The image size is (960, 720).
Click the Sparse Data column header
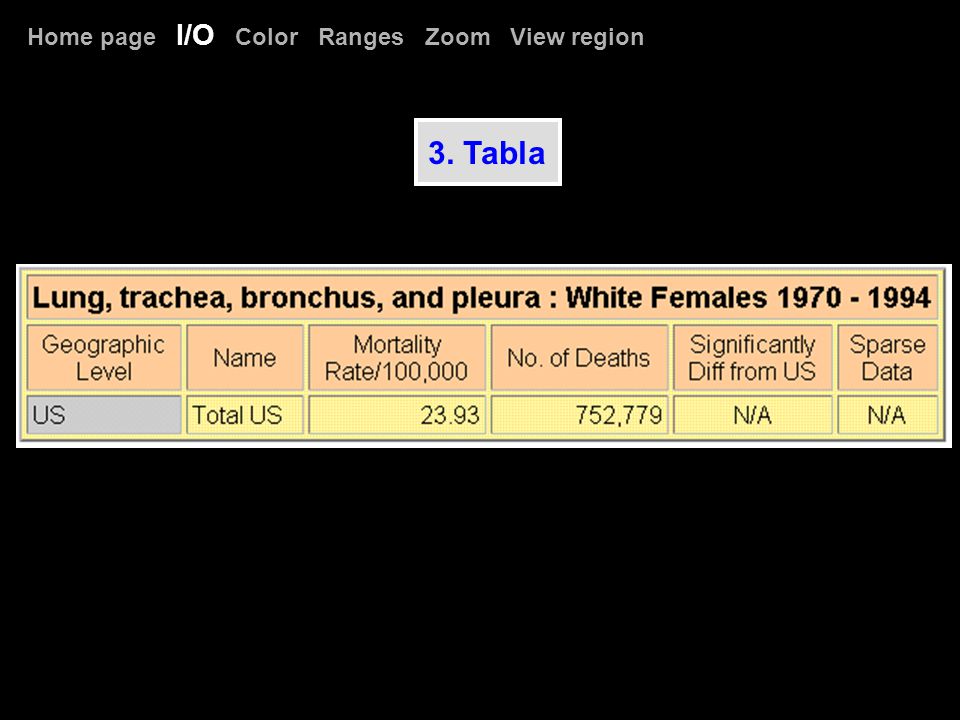coord(888,358)
